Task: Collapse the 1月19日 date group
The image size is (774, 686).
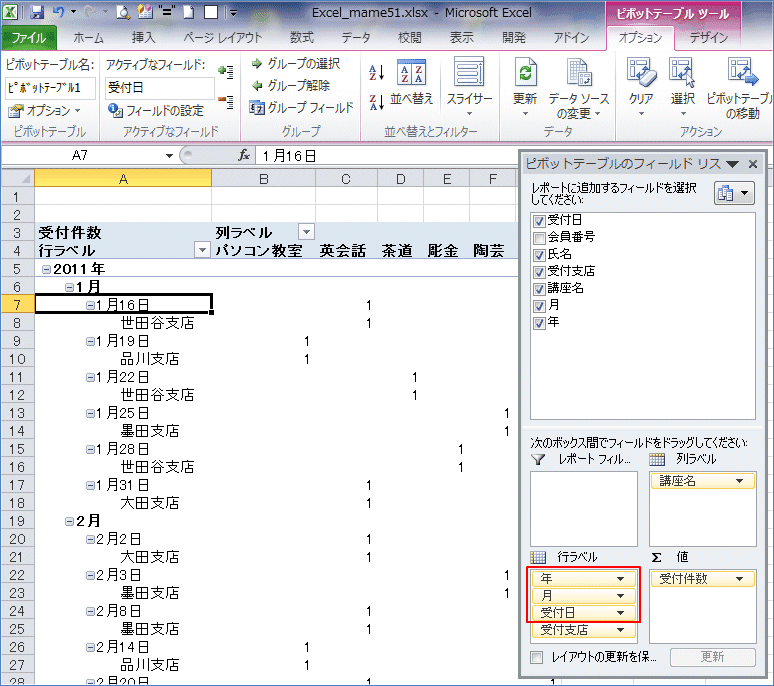Action: tap(90, 341)
